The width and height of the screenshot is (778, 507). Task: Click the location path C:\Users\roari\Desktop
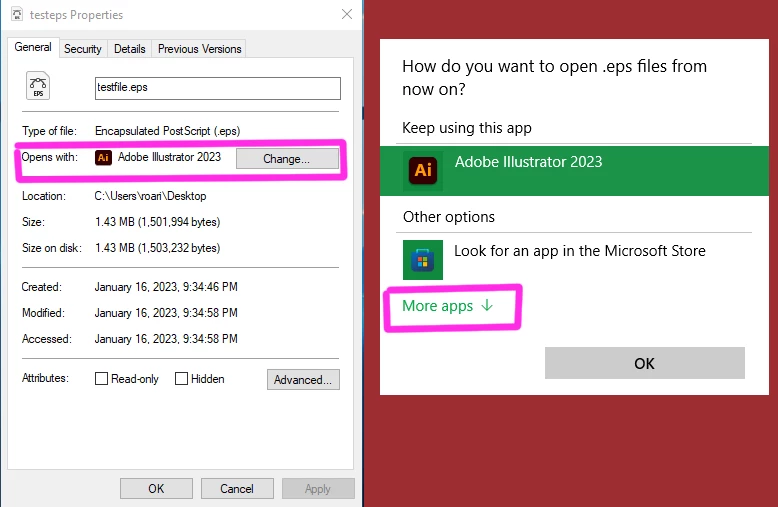(x=150, y=196)
